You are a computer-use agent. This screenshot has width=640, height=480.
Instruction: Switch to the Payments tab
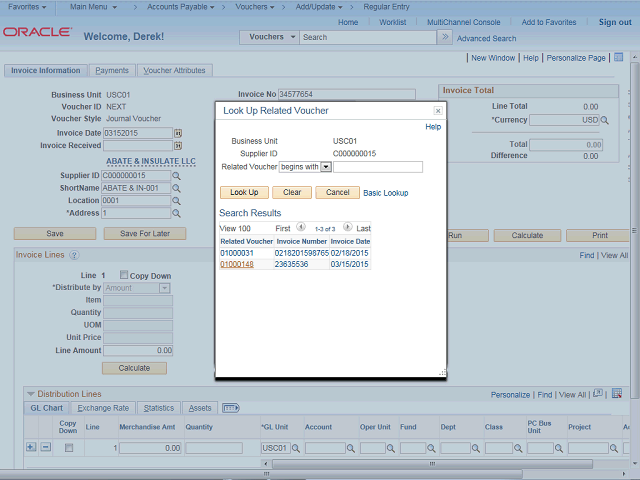click(112, 71)
